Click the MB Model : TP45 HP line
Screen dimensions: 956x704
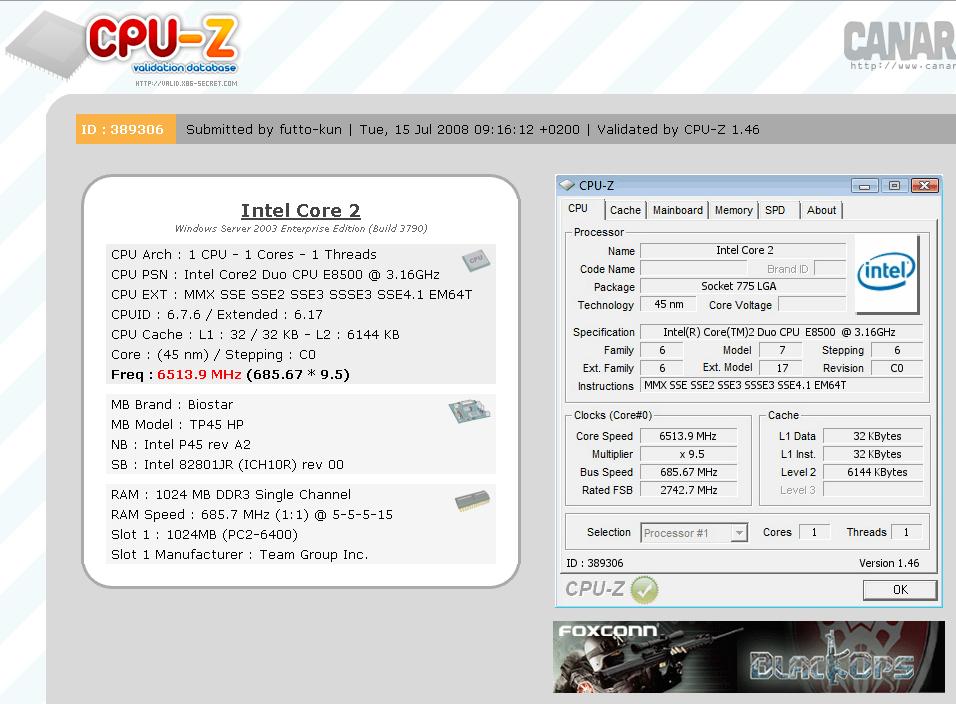(177, 424)
